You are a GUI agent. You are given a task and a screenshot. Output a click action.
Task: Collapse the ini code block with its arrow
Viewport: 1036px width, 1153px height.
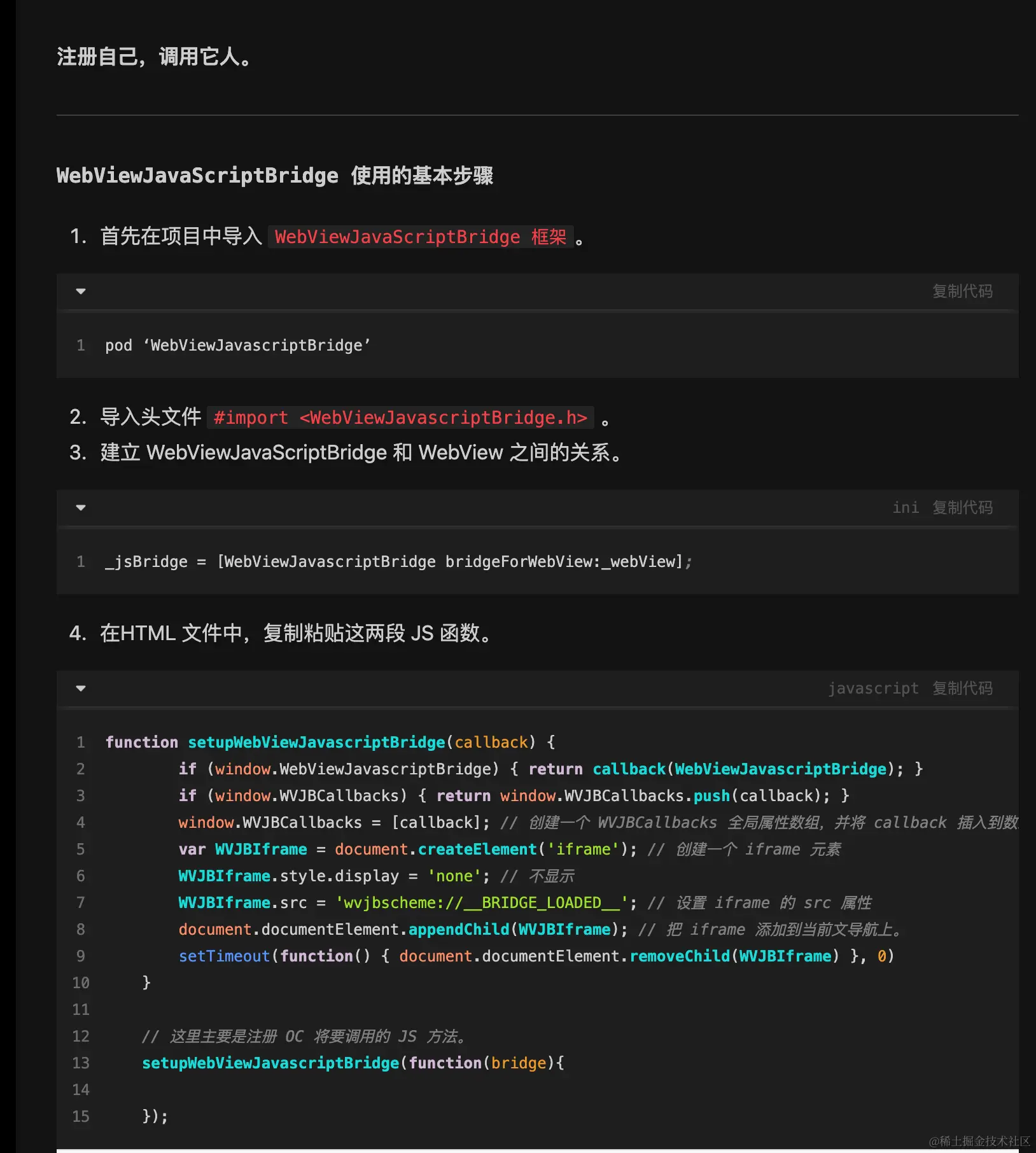[81, 508]
